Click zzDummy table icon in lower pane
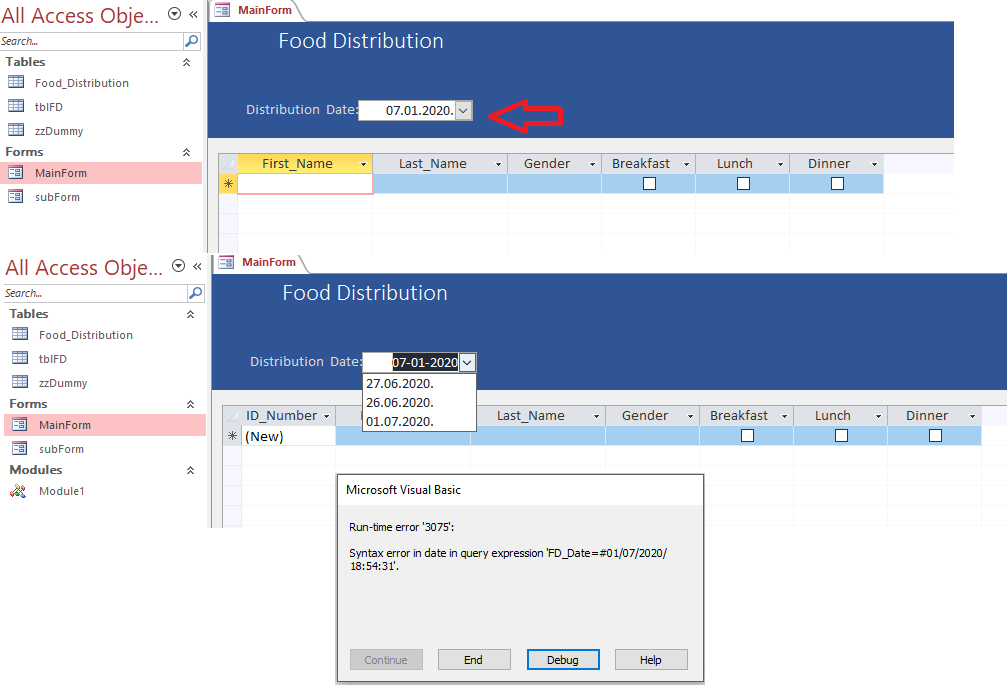Image resolution: width=1007 pixels, height=689 pixels. point(20,381)
